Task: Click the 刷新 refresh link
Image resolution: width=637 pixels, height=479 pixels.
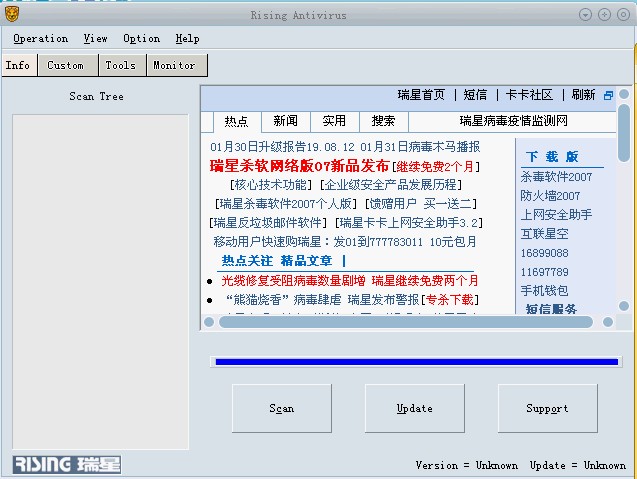Action: pyautogui.click(x=583, y=95)
